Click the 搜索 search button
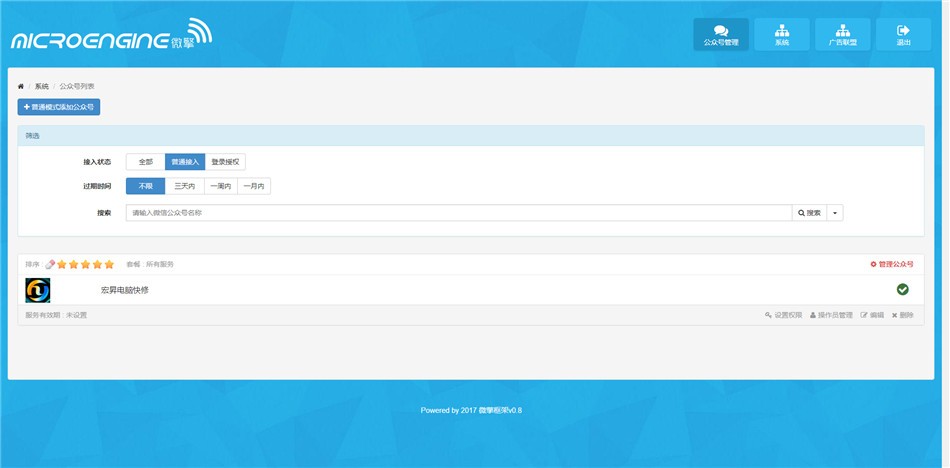The height and width of the screenshot is (468, 950). pos(809,213)
